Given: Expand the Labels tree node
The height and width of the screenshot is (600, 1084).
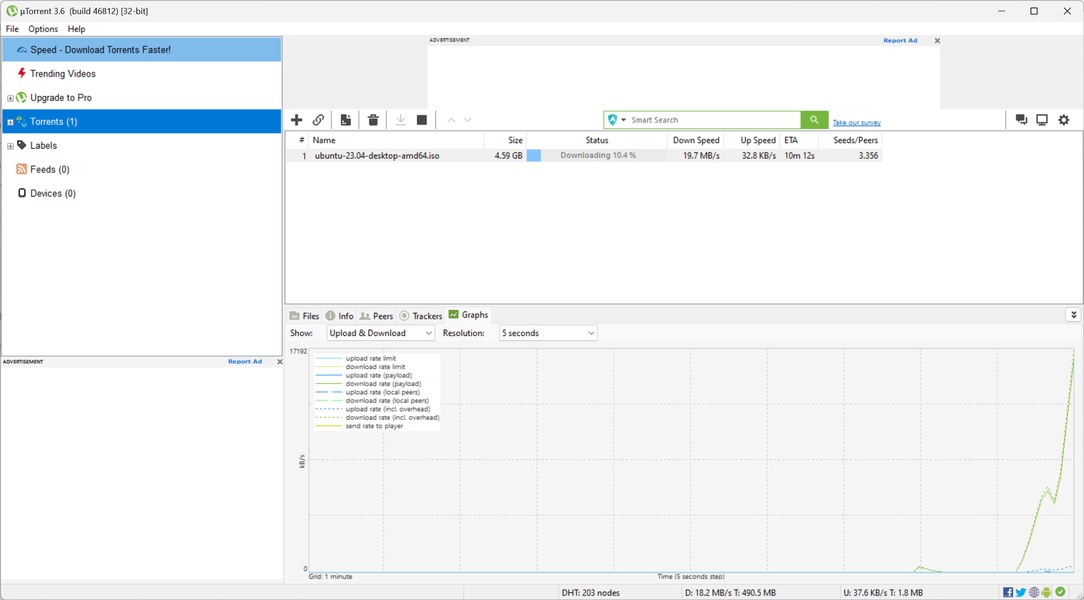Looking at the screenshot, I should pyautogui.click(x=10, y=146).
